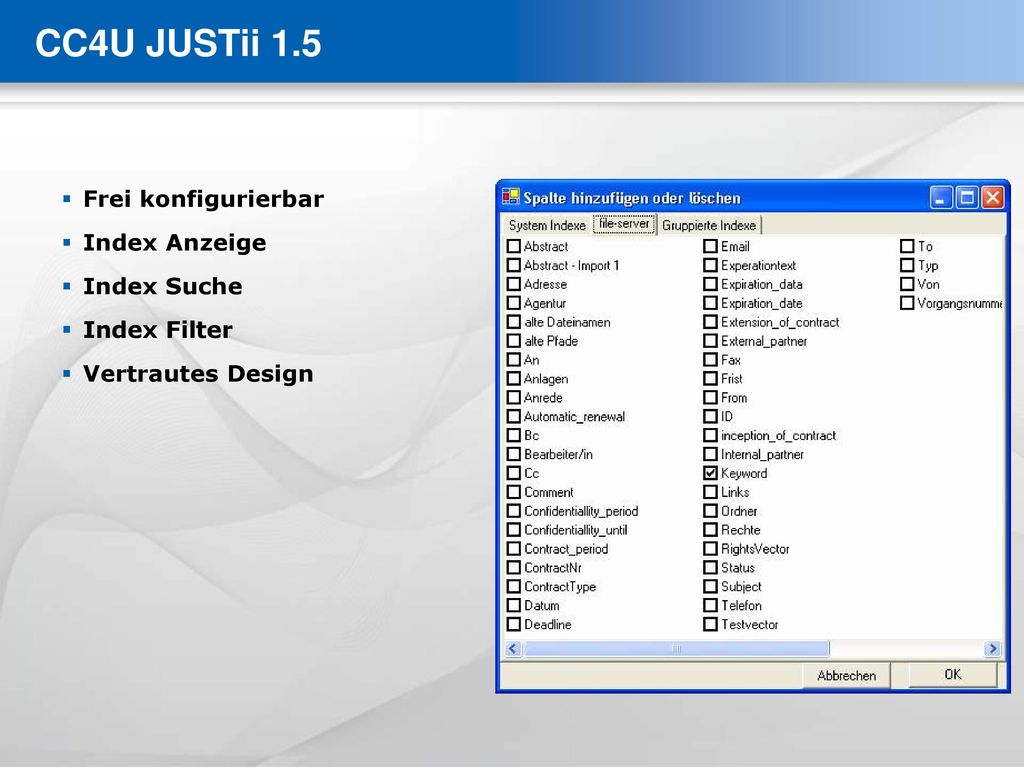Tick the Adresse checkbox

[514, 284]
